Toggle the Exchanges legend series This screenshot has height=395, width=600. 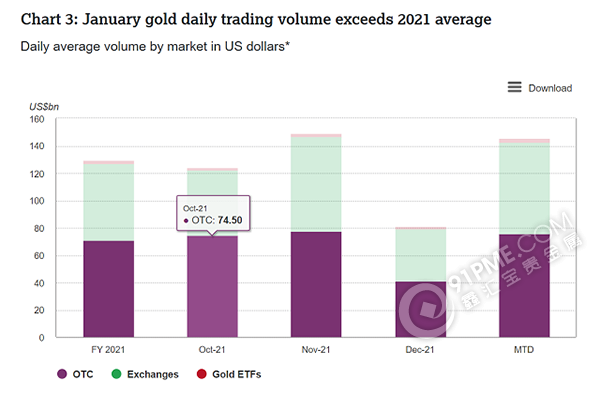click(145, 374)
